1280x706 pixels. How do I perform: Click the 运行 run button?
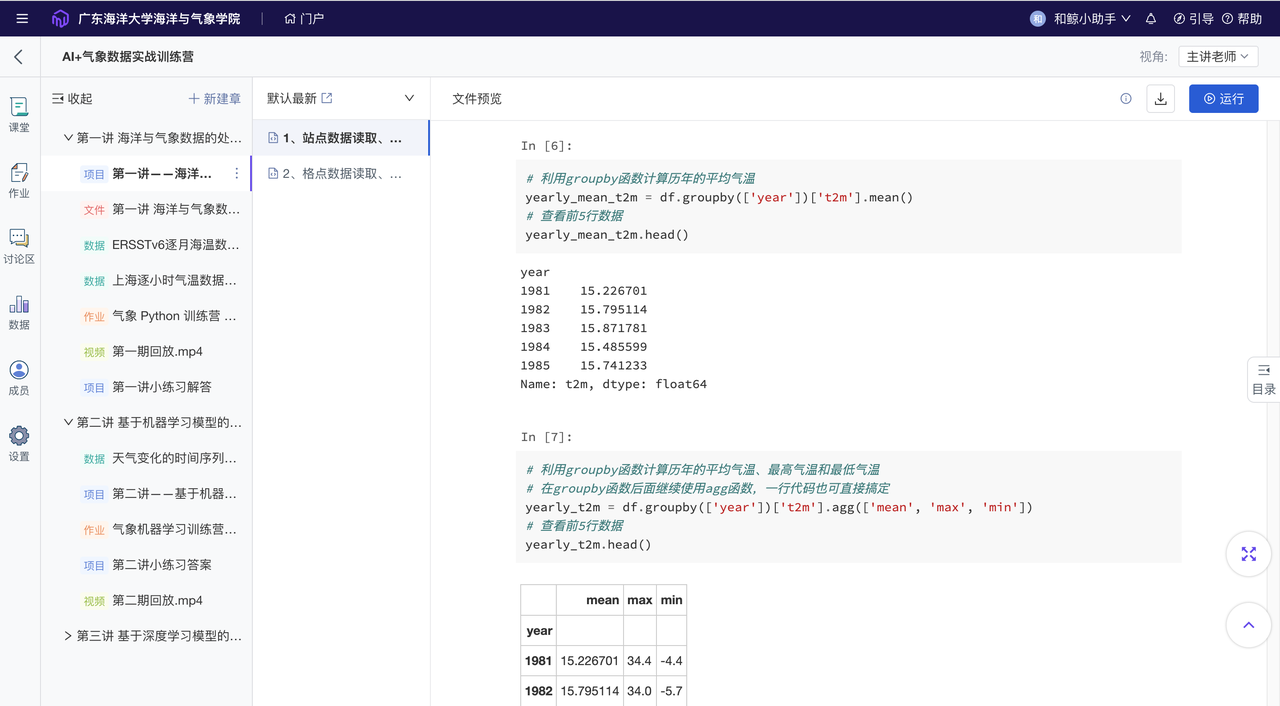coord(1223,99)
